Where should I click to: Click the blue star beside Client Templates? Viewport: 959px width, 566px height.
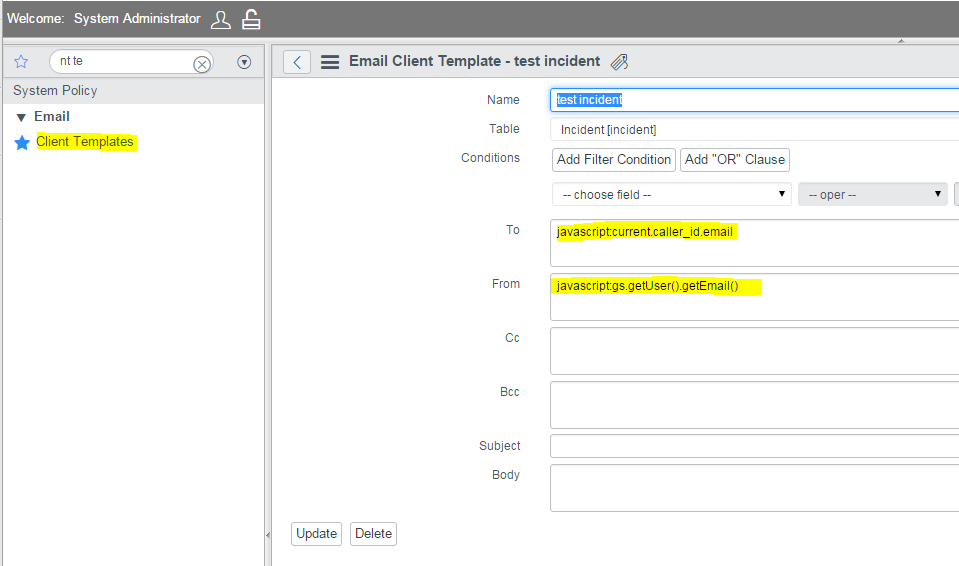click(22, 143)
